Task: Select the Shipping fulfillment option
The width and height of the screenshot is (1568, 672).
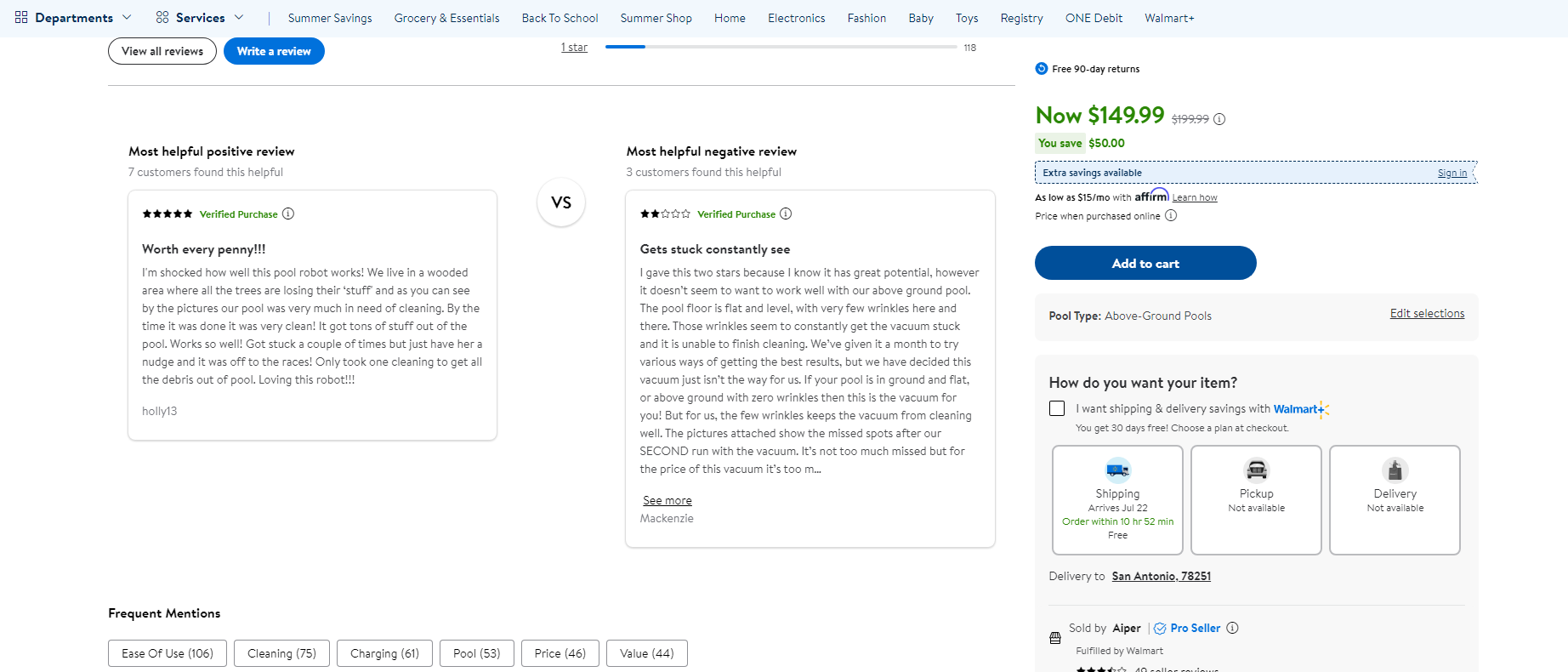Action: [1117, 500]
